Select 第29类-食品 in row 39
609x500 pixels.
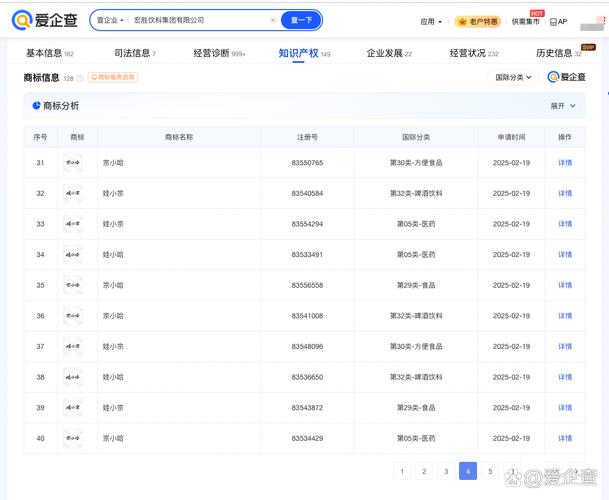click(416, 408)
